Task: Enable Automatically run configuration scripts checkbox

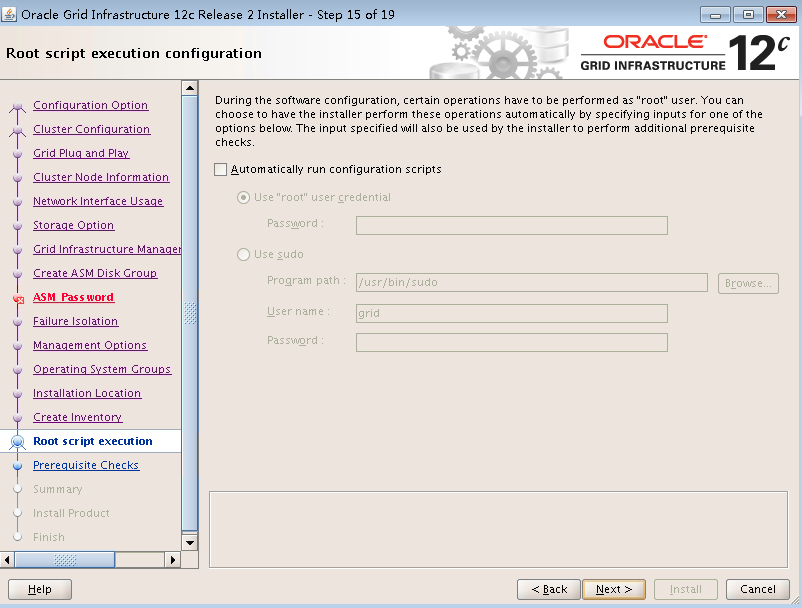Action: [x=220, y=169]
